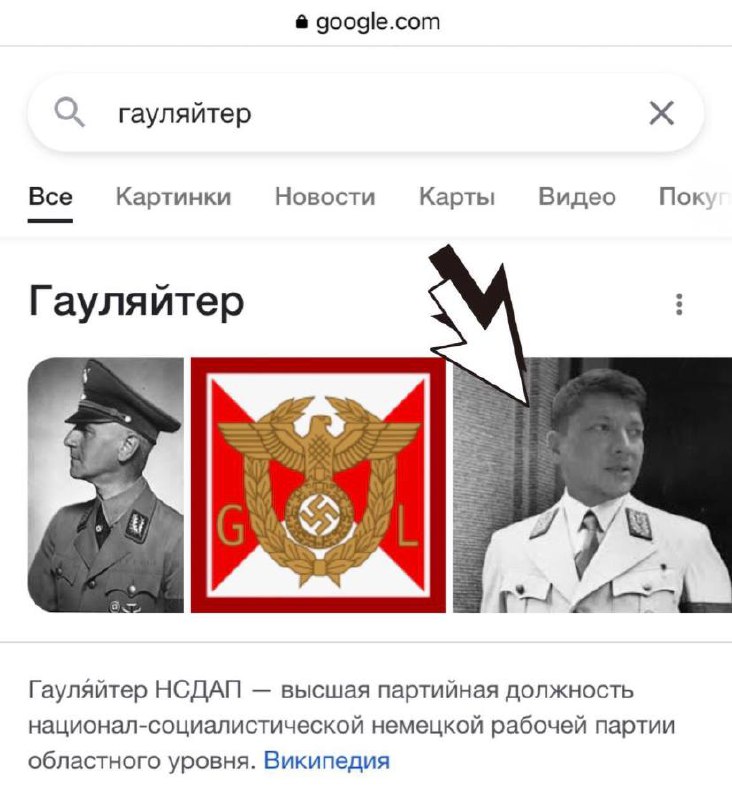
Task: Open the Новости tab
Action: click(325, 197)
